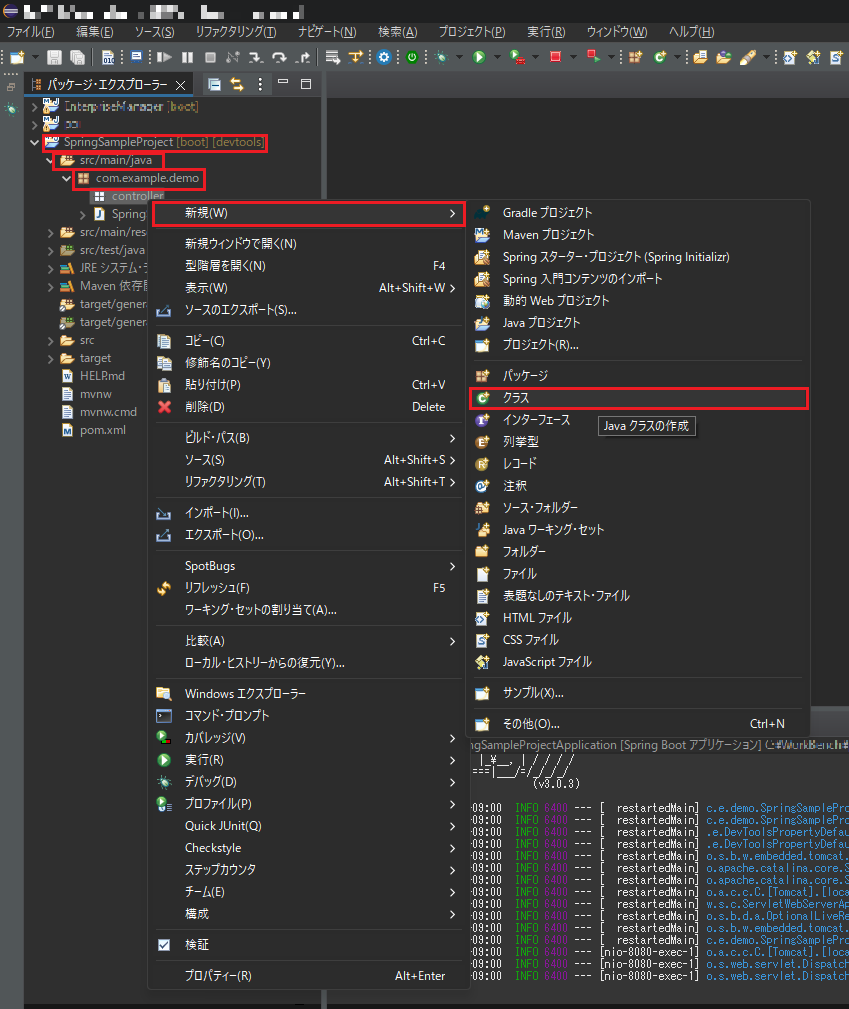
Task: Click the Resume debug toolbar icon
Action: pos(165,57)
